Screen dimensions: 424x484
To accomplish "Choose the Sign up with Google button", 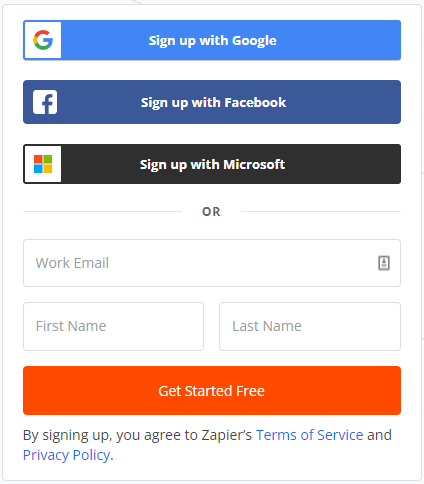I will coord(212,40).
